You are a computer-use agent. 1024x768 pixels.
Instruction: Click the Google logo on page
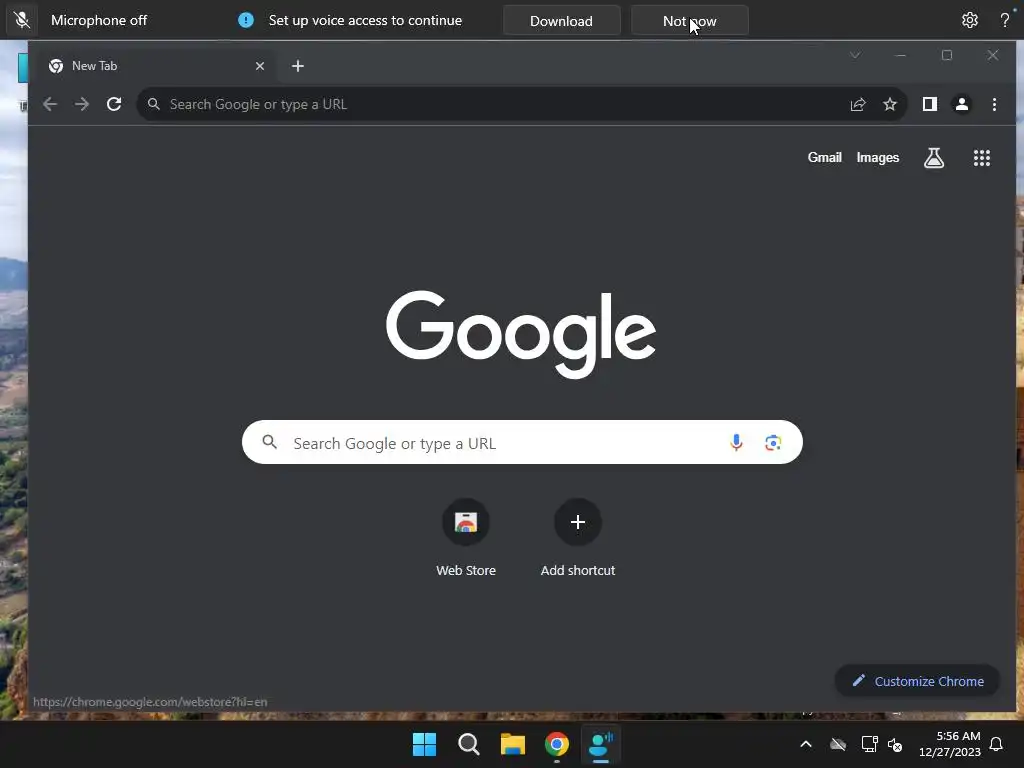pyautogui.click(x=521, y=334)
